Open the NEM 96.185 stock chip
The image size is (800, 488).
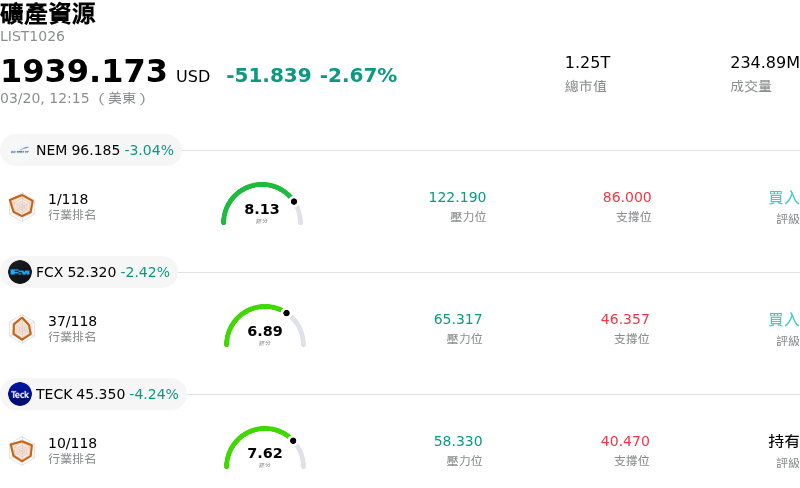(x=91, y=150)
